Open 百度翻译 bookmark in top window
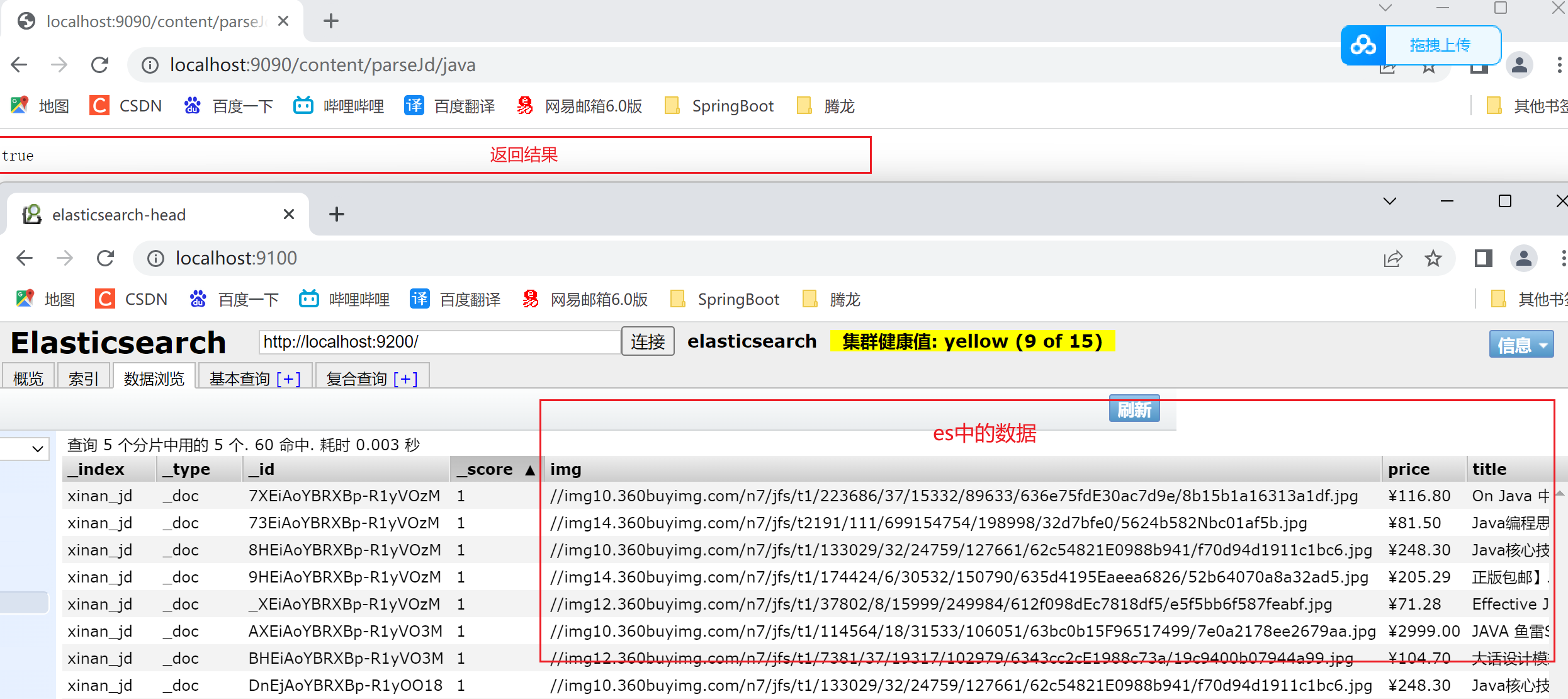Image resolution: width=1568 pixels, height=699 pixels. coord(449,106)
